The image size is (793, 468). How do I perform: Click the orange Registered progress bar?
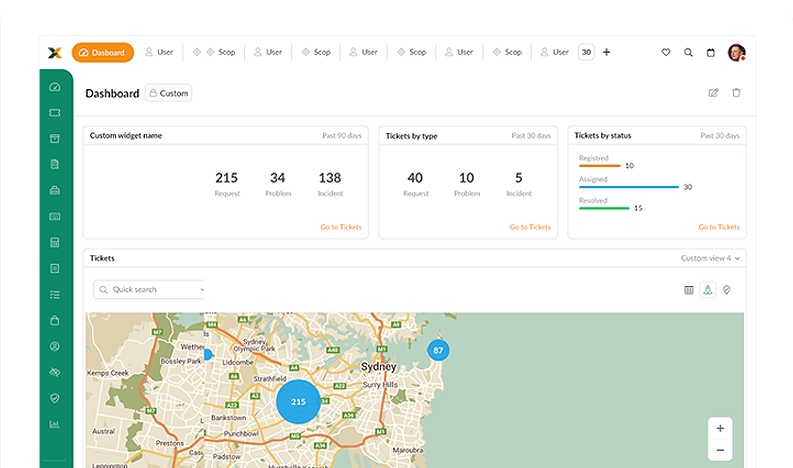pos(599,165)
